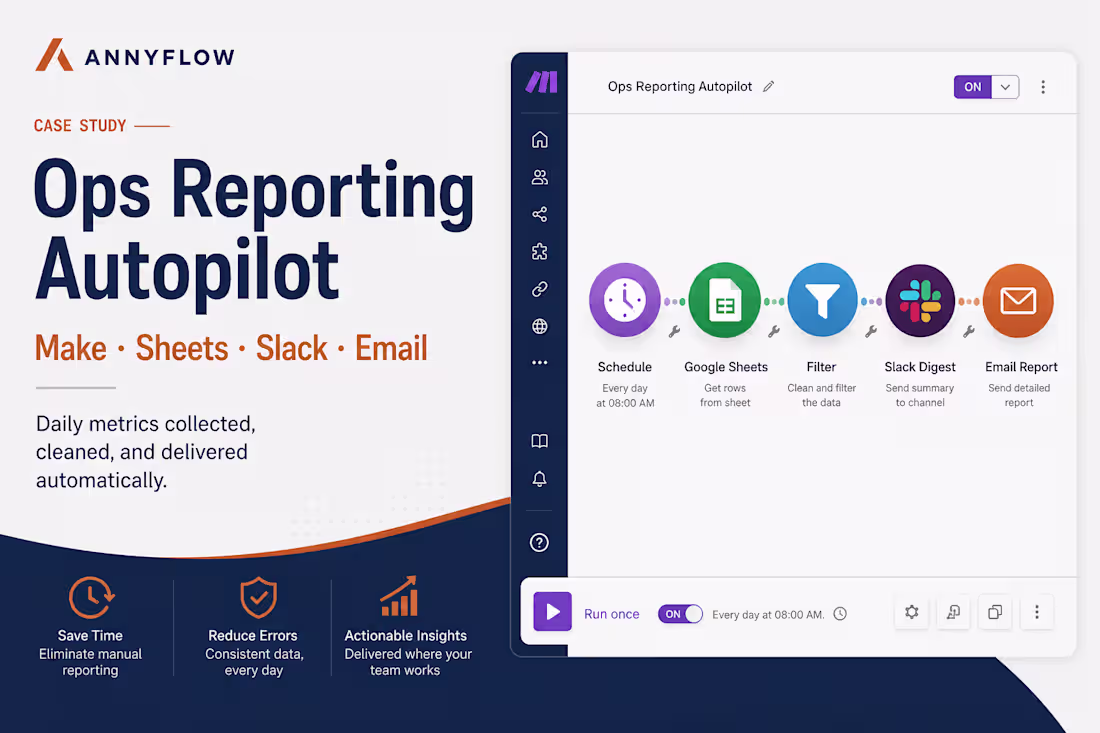
Task: Open the Connections link icon
Action: tap(539, 289)
